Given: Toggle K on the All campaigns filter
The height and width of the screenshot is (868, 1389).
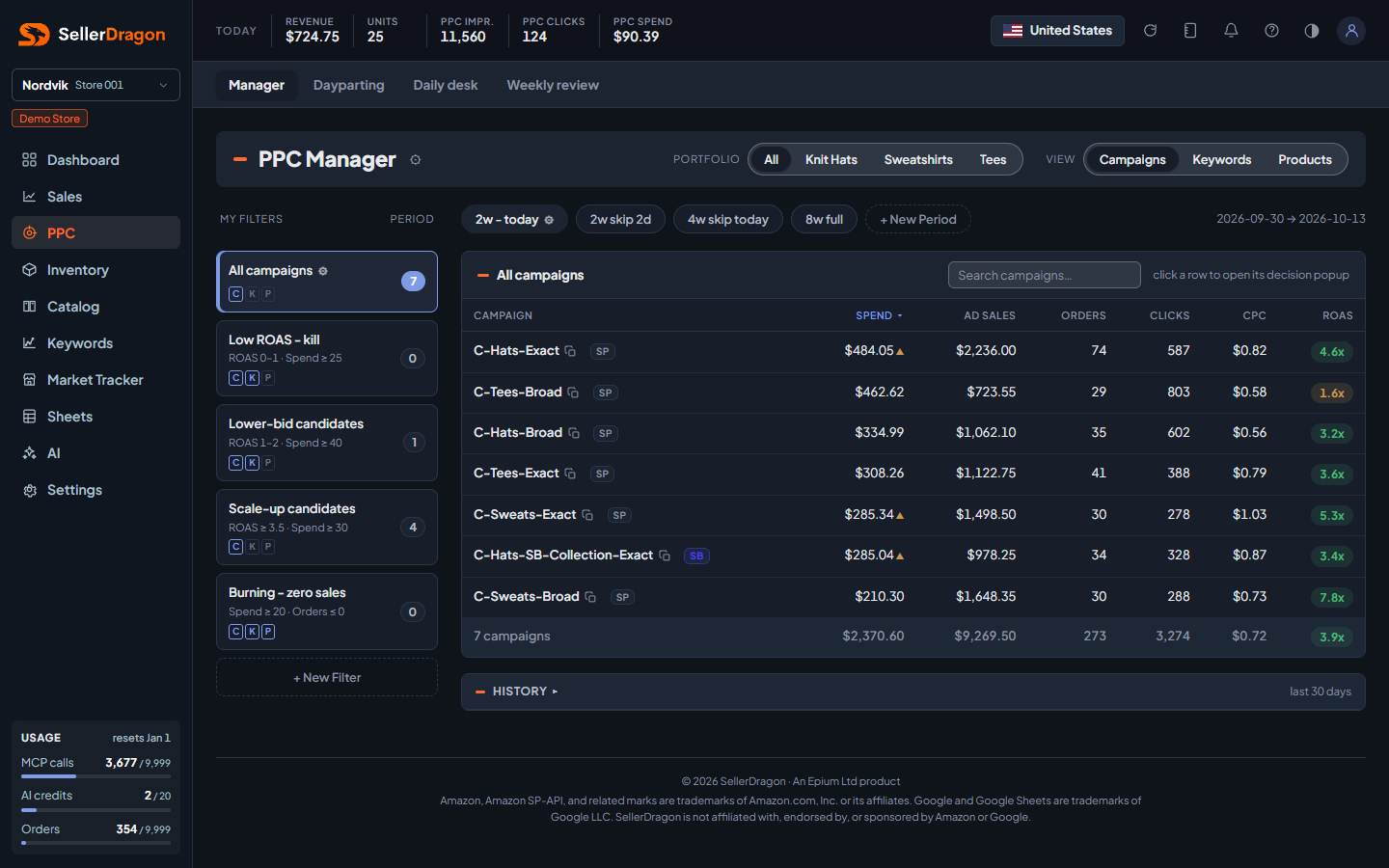Looking at the screenshot, I should 253,294.
